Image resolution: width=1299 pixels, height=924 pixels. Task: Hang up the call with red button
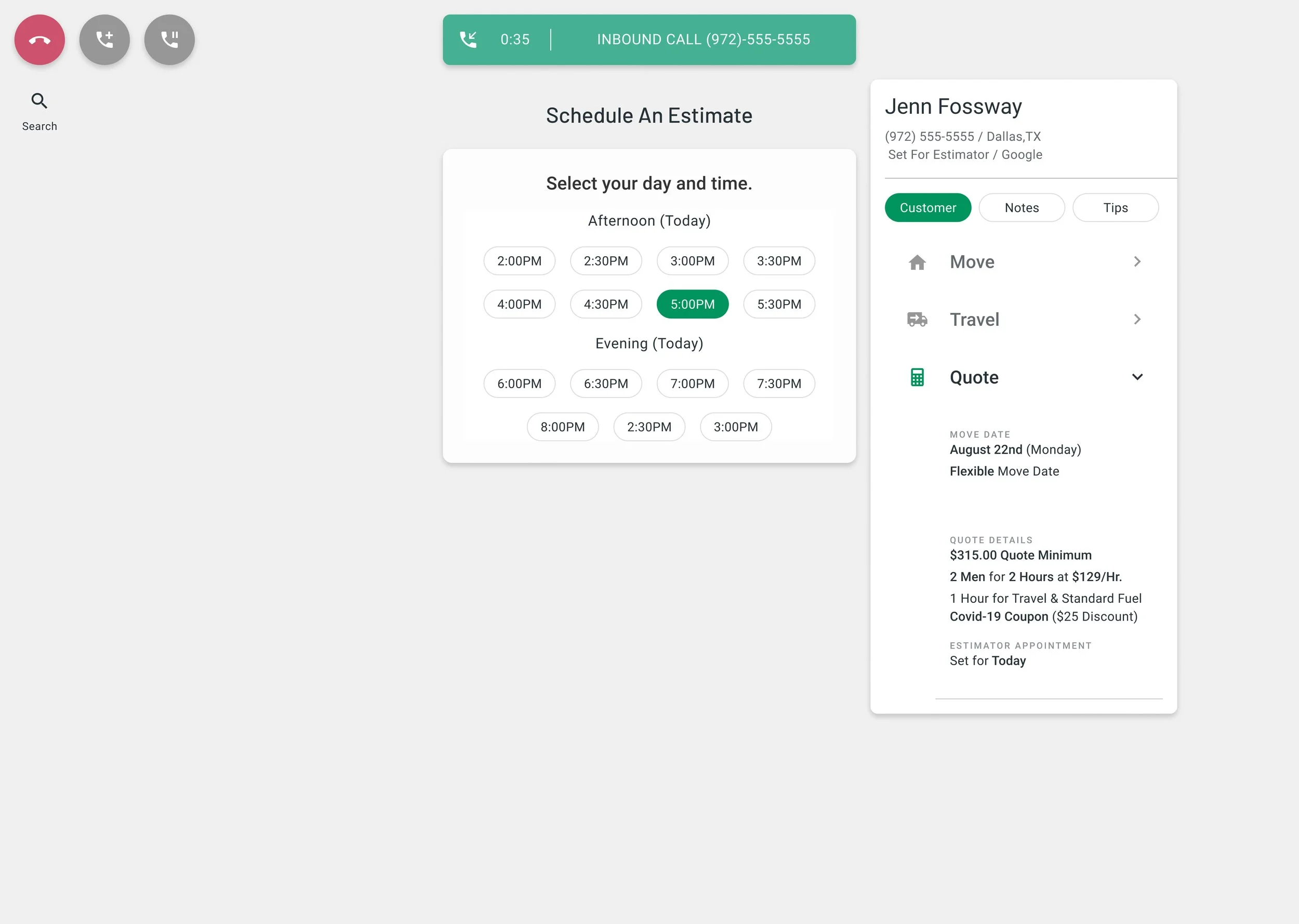(x=39, y=40)
